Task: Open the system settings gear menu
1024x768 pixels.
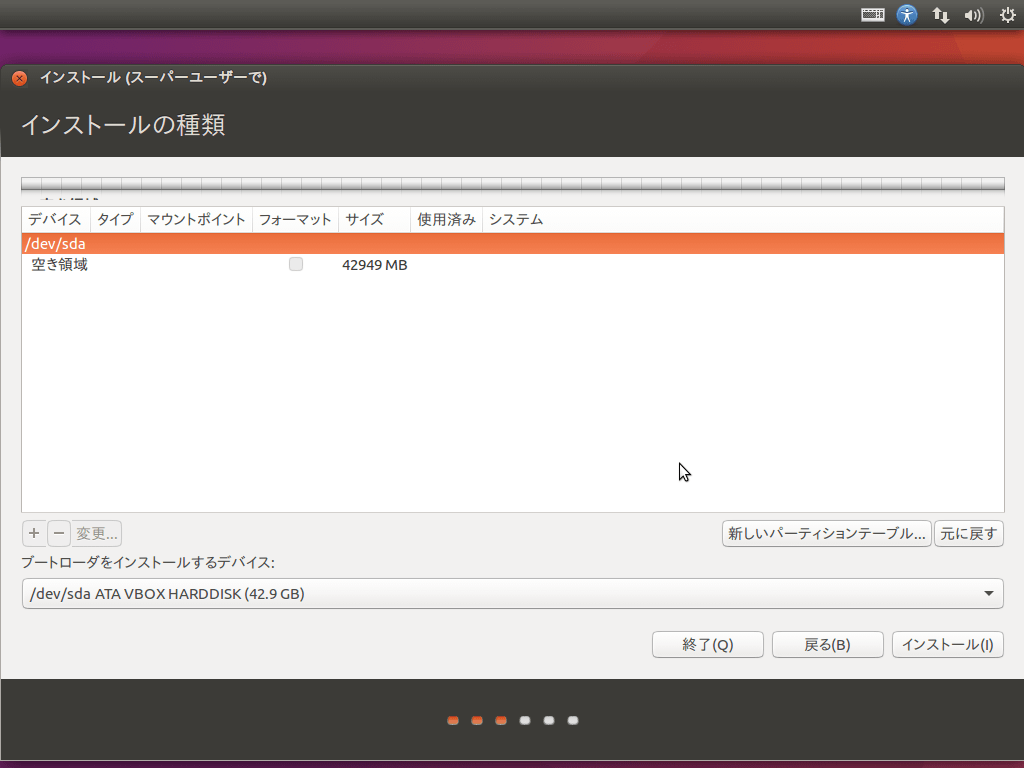Action: [x=1006, y=14]
